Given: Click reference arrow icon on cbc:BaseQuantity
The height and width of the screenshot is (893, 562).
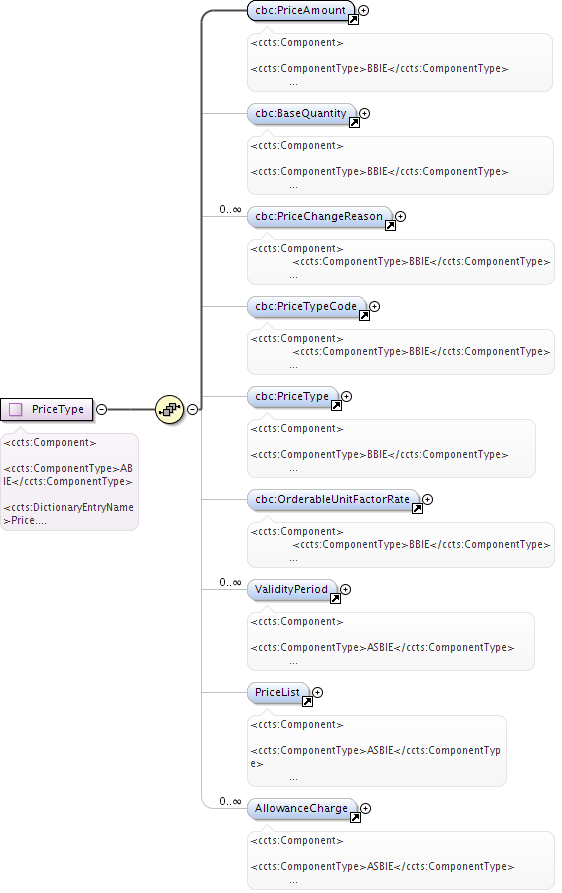Looking at the screenshot, I should click(354, 122).
